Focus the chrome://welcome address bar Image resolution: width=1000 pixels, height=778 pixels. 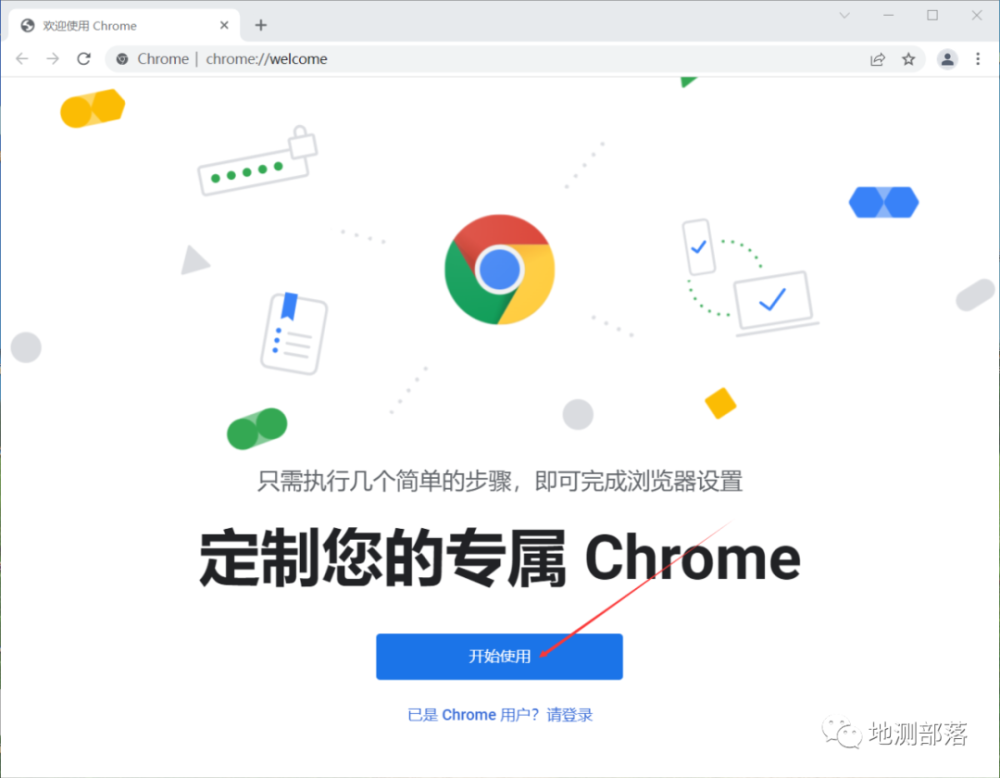[x=485, y=59]
